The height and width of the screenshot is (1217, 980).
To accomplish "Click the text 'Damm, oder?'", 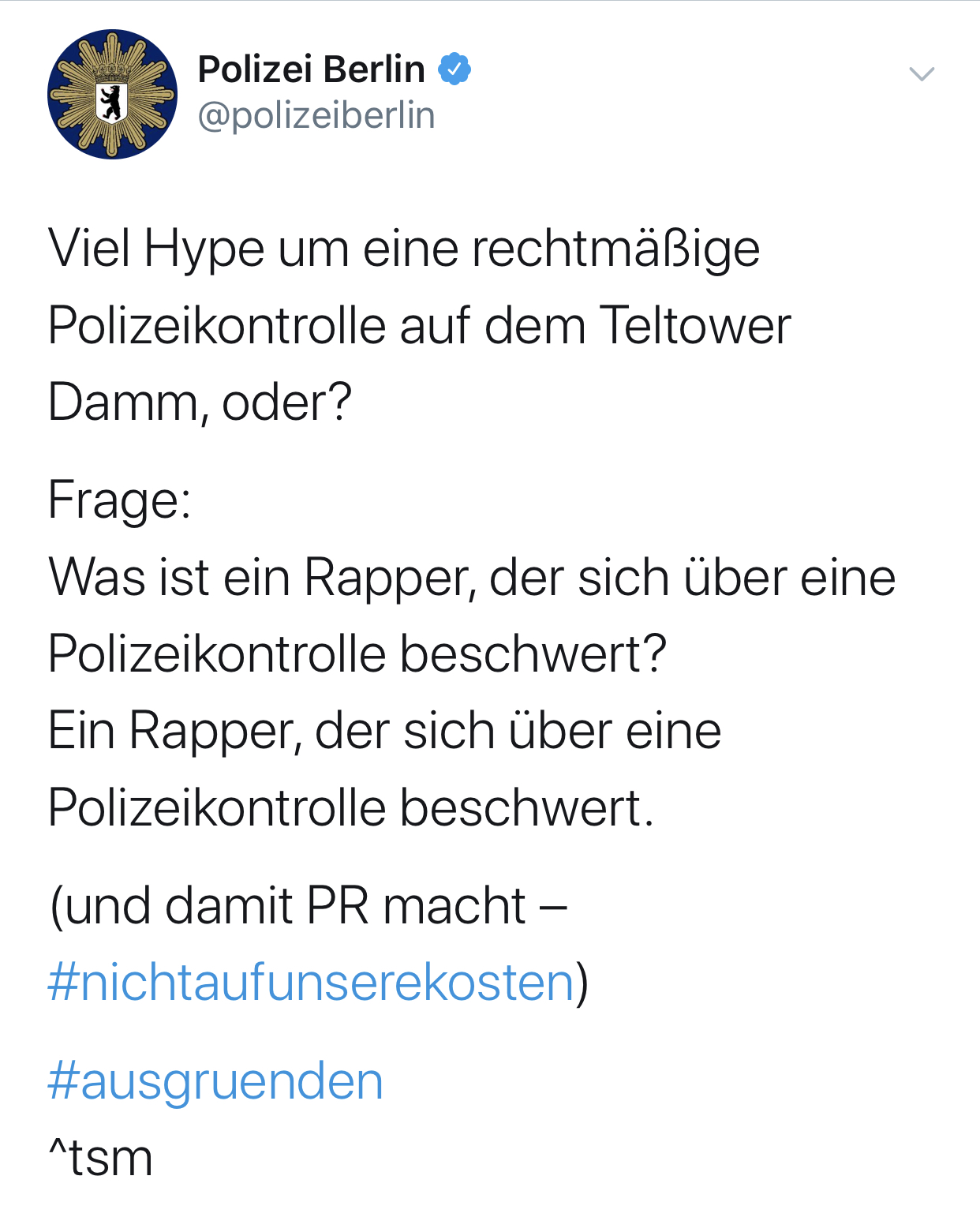I will (x=200, y=403).
